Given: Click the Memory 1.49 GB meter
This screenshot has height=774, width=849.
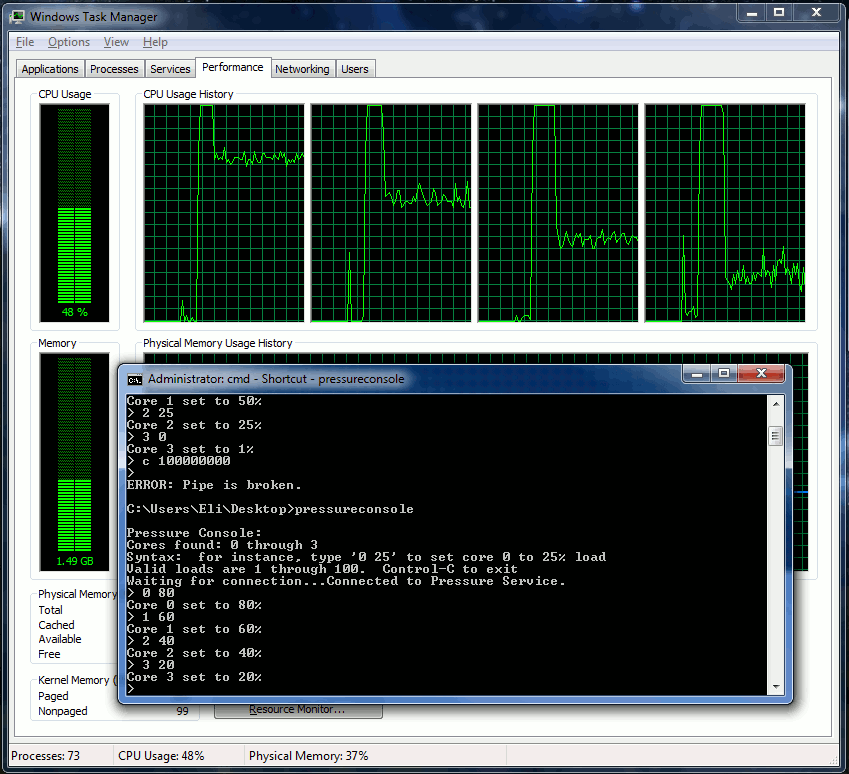Looking at the screenshot, I should coord(74,462).
